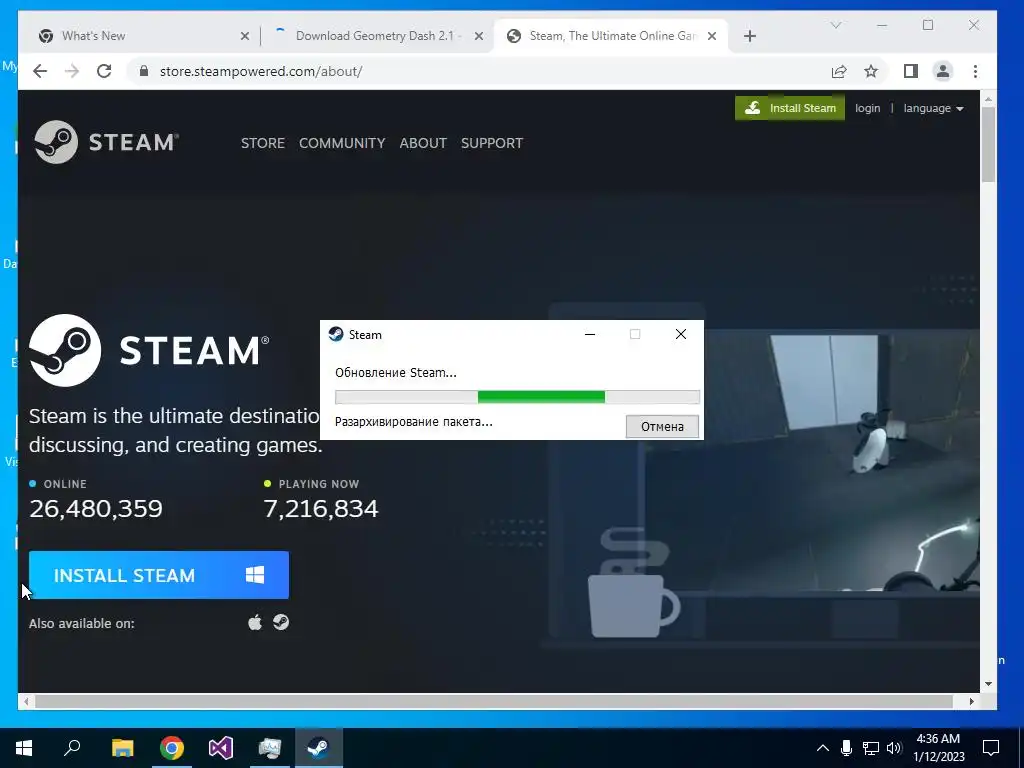
Task: Go back in browser
Action: pos(40,71)
